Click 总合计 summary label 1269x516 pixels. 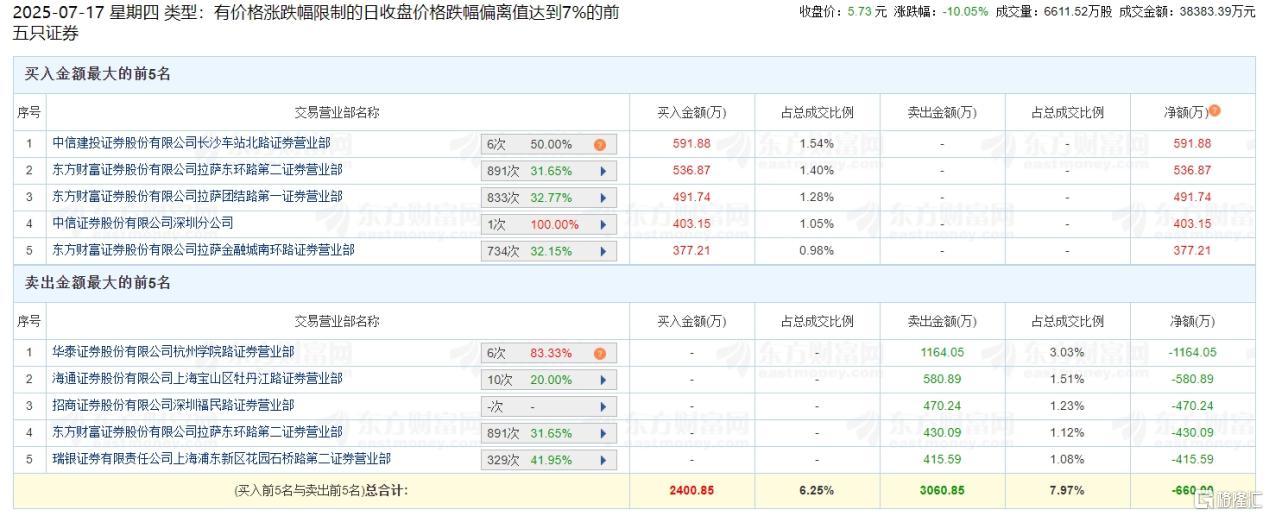pyautogui.click(x=385, y=491)
